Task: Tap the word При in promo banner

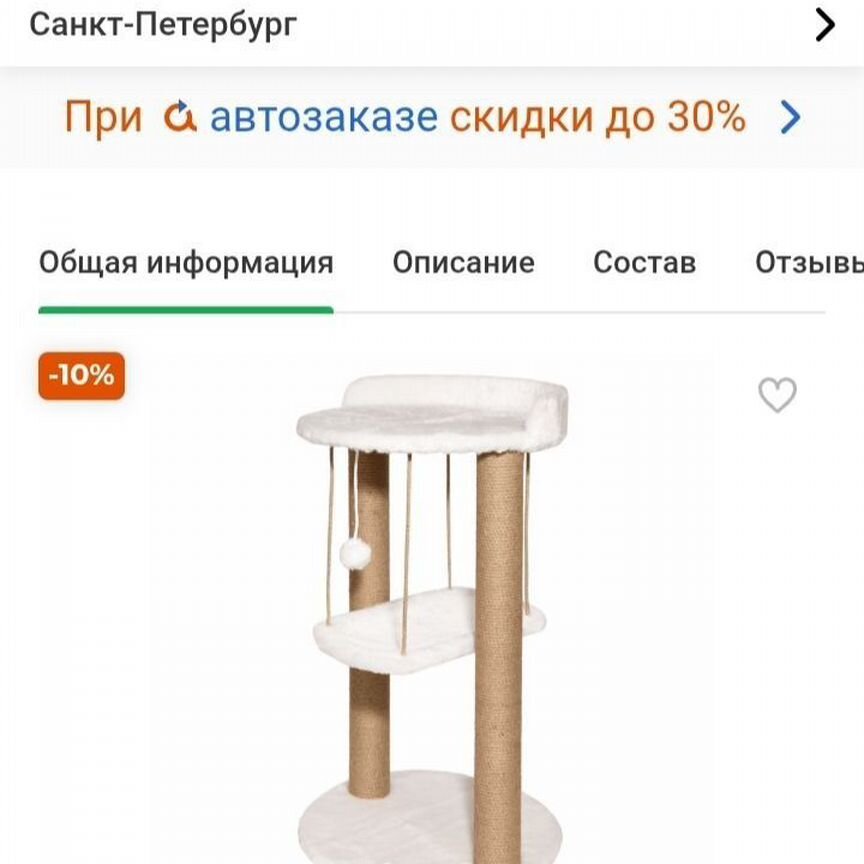Action: [x=104, y=117]
